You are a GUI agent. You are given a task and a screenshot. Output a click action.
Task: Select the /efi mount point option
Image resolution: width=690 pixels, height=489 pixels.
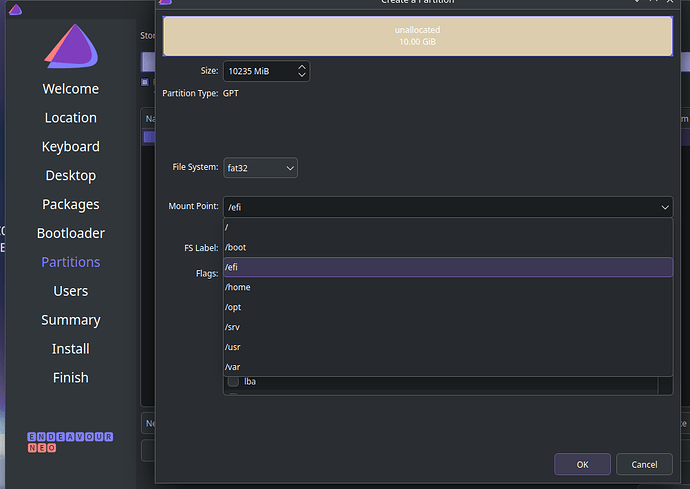pyautogui.click(x=448, y=267)
